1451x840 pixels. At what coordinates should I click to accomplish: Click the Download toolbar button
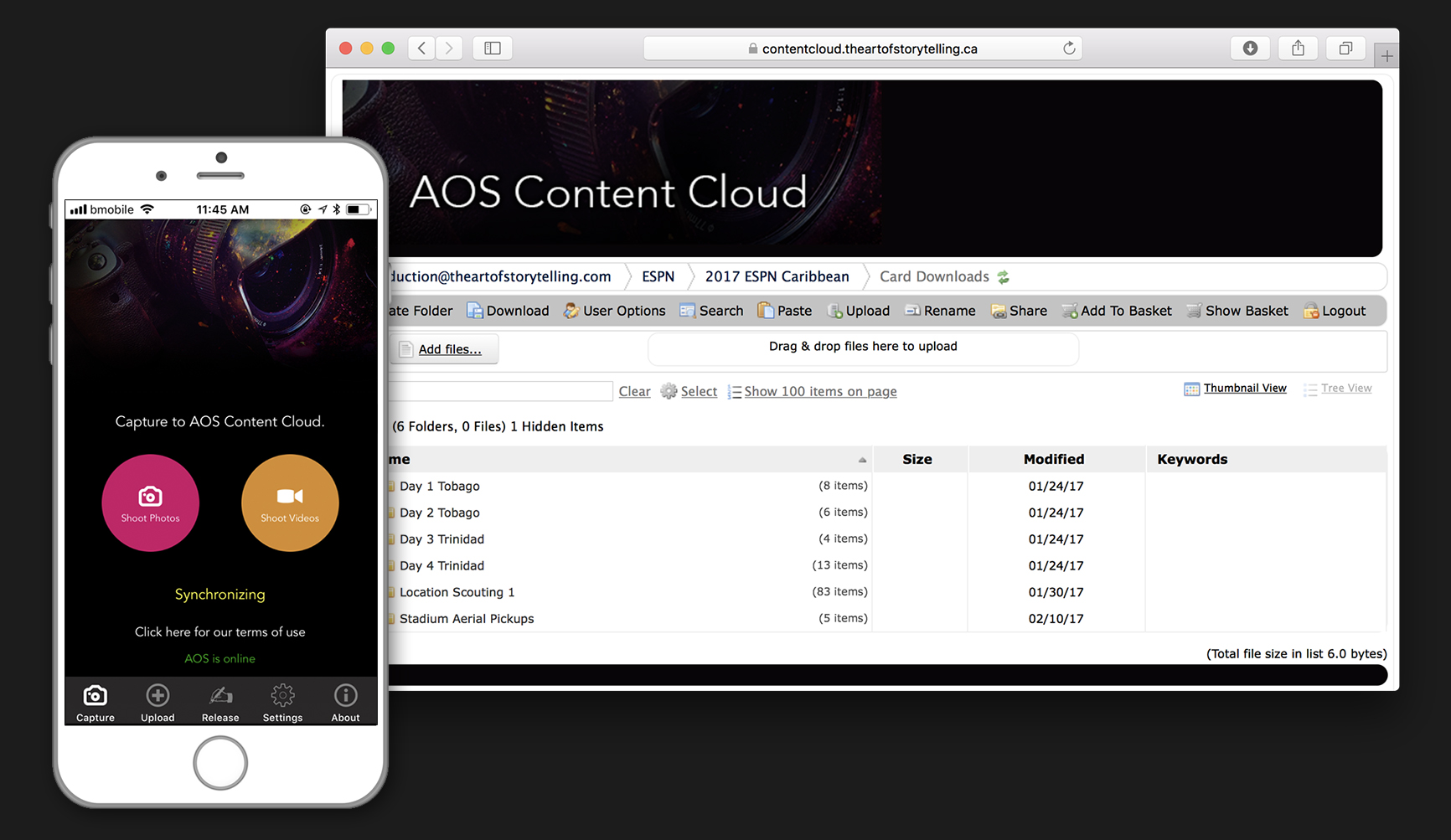508,311
